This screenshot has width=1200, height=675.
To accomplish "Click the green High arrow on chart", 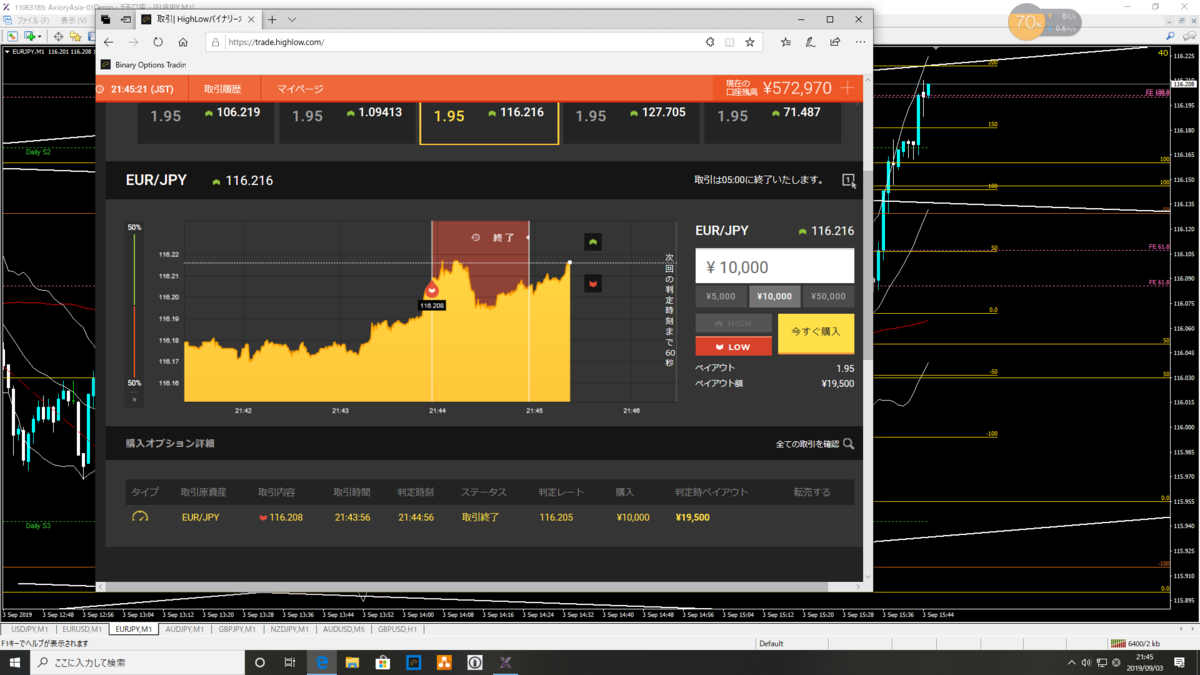I will click(593, 242).
